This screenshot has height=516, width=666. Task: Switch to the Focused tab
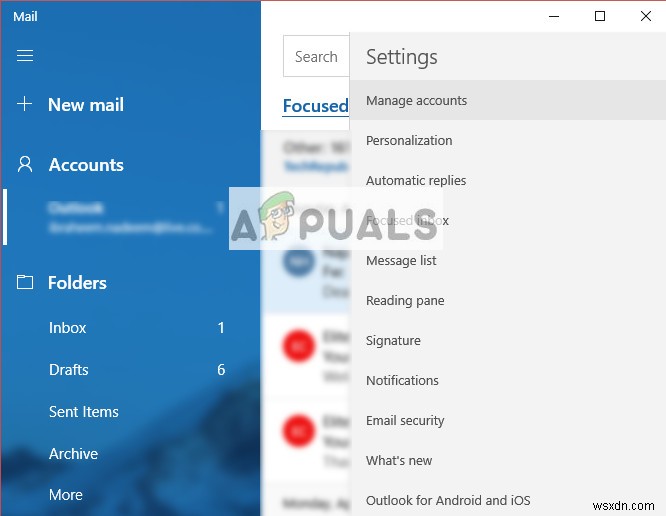point(316,106)
